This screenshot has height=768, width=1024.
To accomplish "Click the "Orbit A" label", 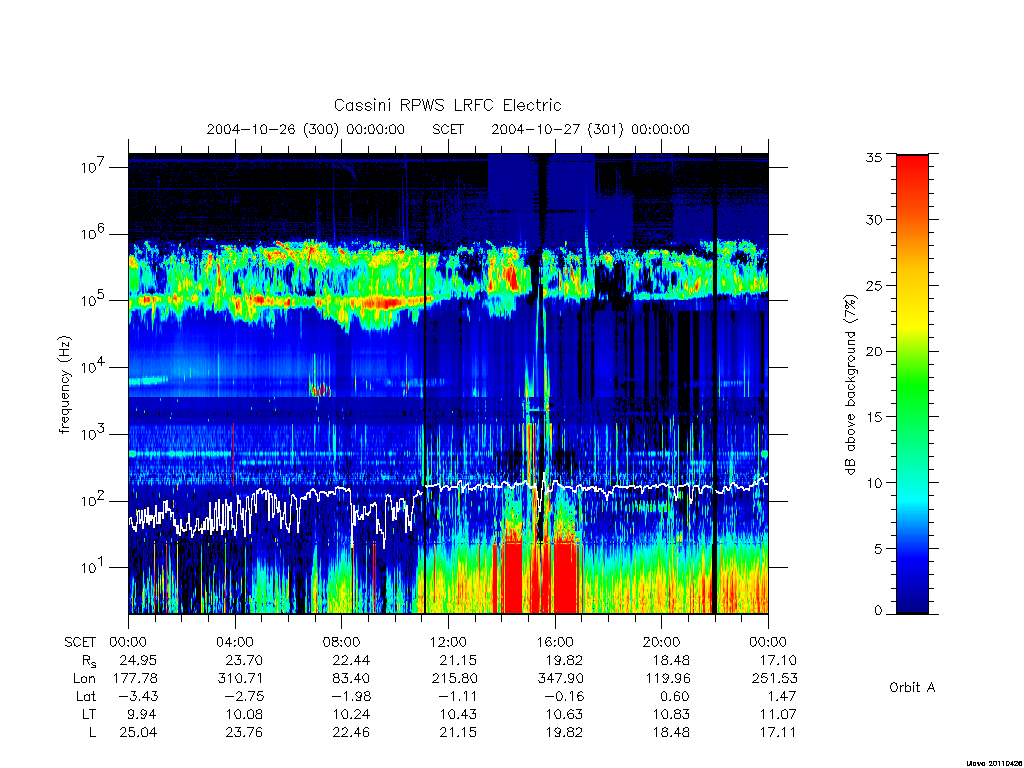I will [912, 688].
